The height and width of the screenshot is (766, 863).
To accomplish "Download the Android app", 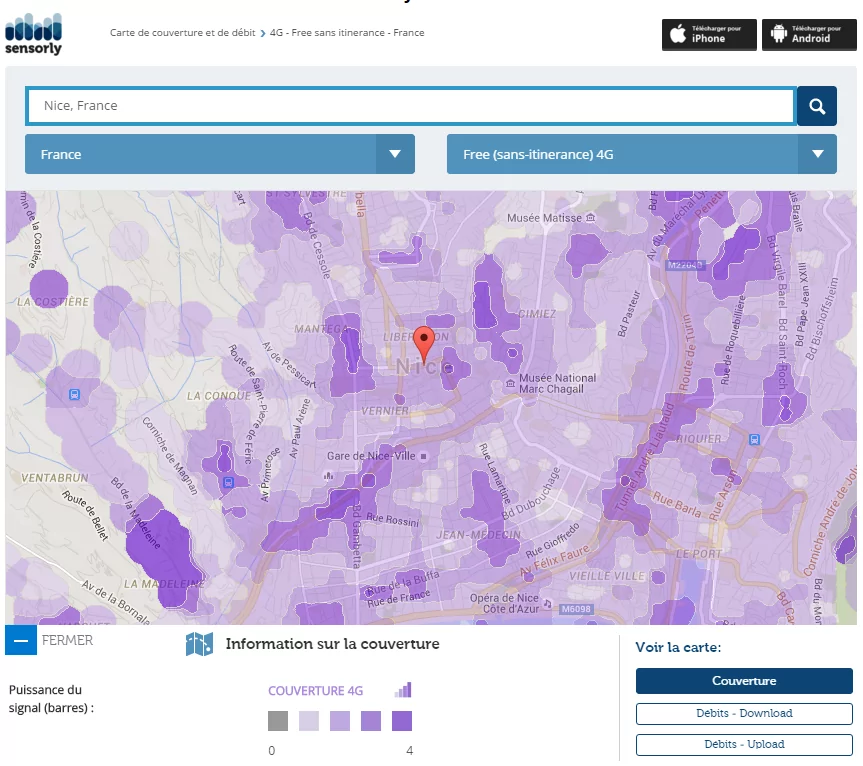I will coord(808,35).
